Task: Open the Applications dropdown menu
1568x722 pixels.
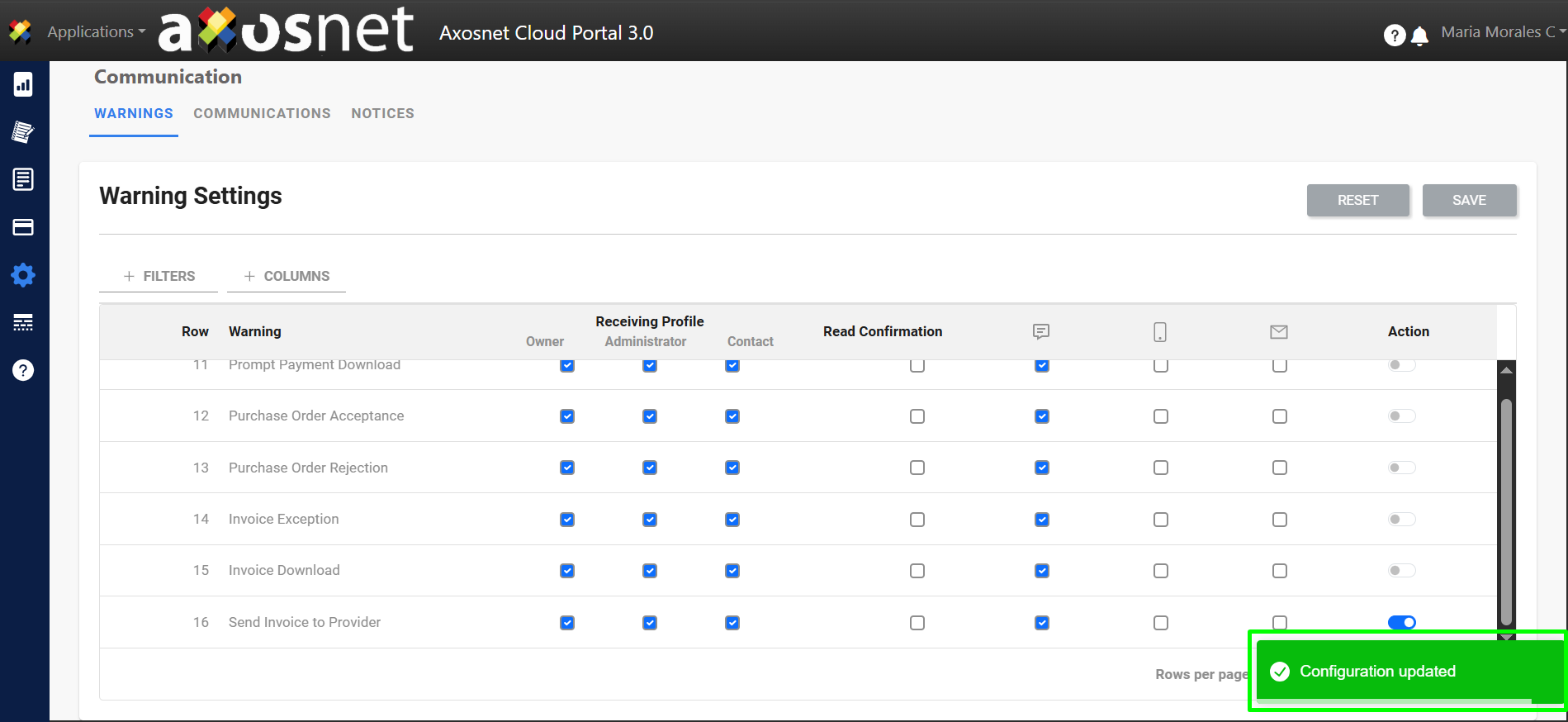Action: (x=95, y=32)
